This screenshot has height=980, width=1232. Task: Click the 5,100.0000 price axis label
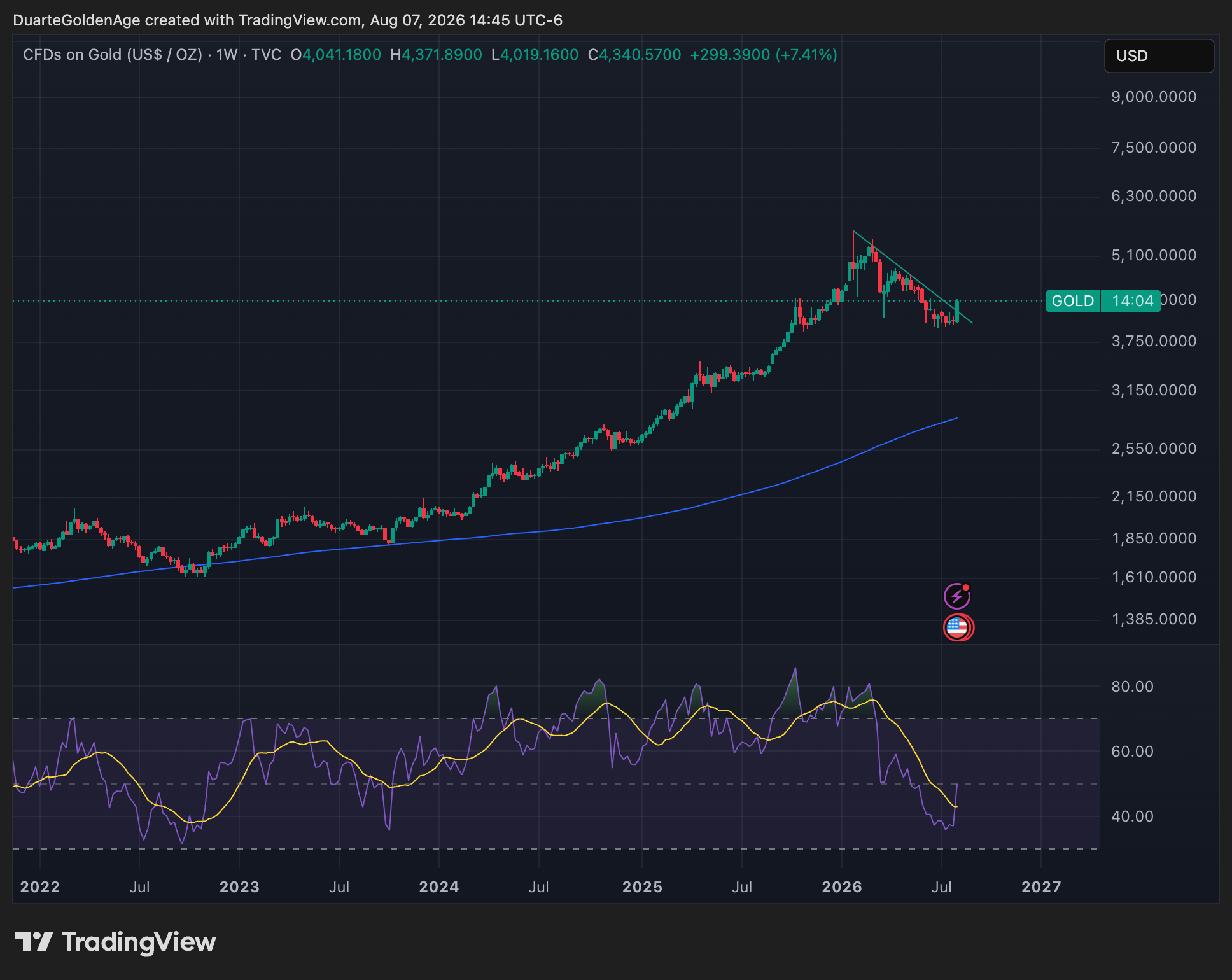coord(1154,255)
